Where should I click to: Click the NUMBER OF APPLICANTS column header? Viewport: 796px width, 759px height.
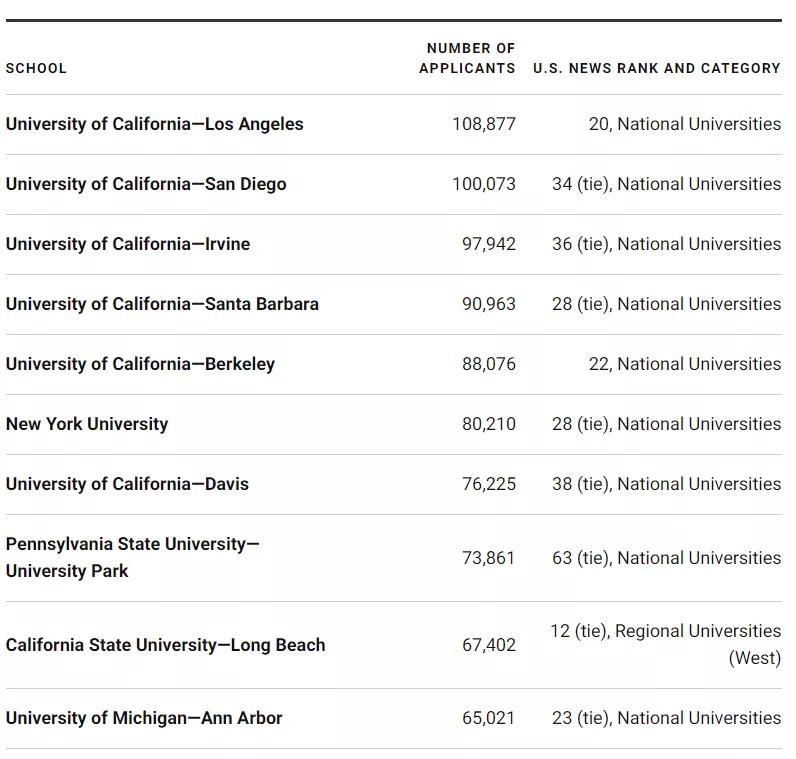[x=468, y=58]
